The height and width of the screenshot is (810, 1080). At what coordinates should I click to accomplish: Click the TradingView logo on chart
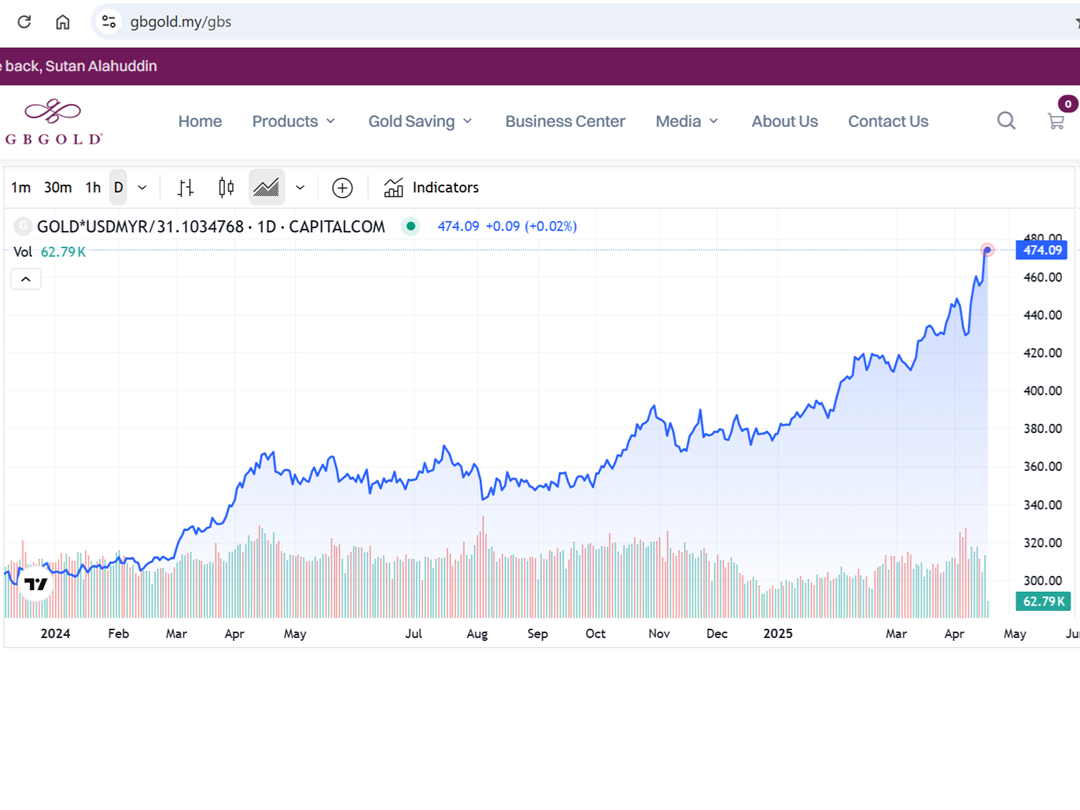tap(36, 585)
